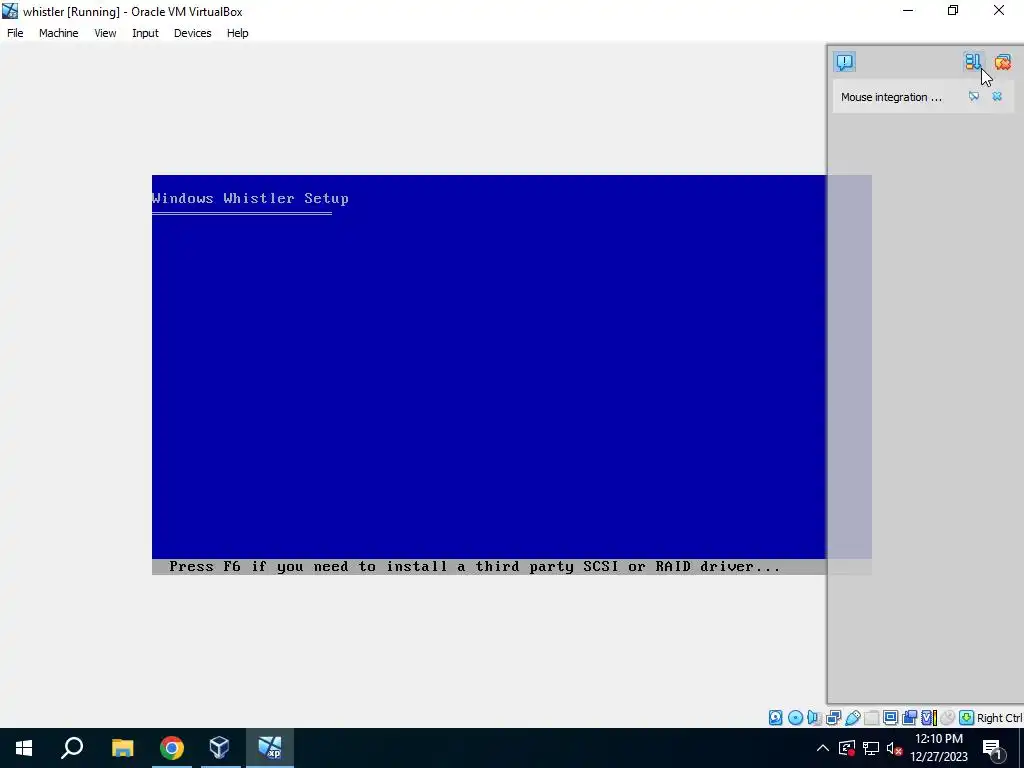
Task: Click the USB devices indicator
Action: tap(853, 718)
